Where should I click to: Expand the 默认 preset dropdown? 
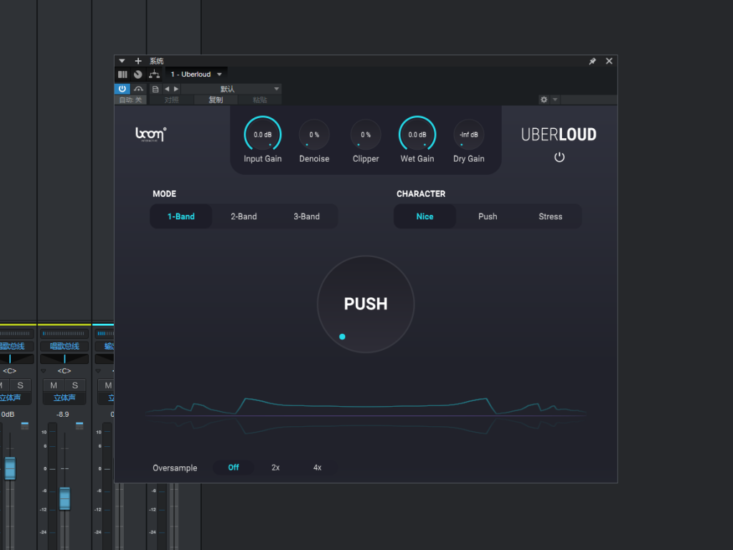tap(276, 88)
